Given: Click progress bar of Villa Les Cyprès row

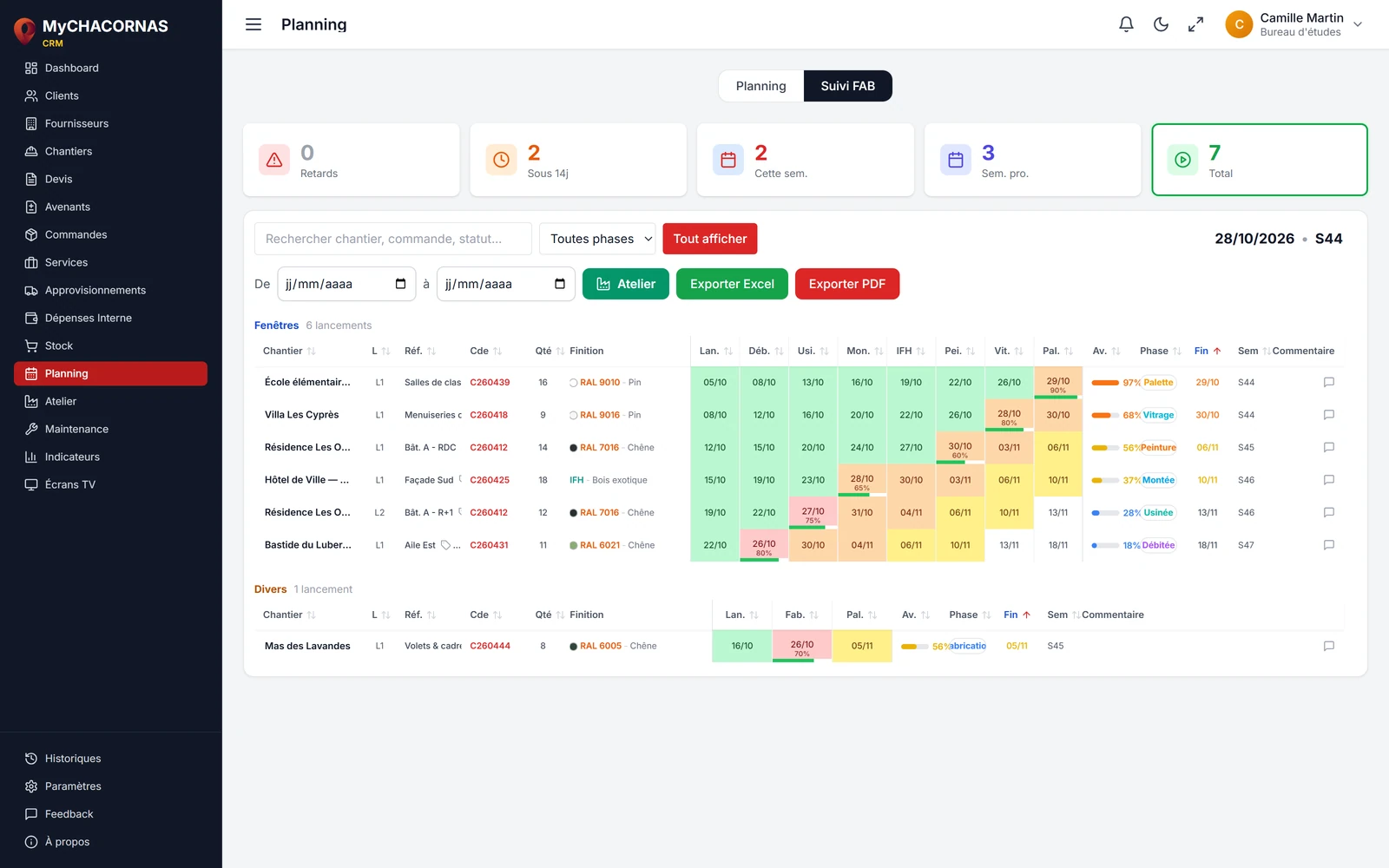Looking at the screenshot, I should tap(1105, 415).
